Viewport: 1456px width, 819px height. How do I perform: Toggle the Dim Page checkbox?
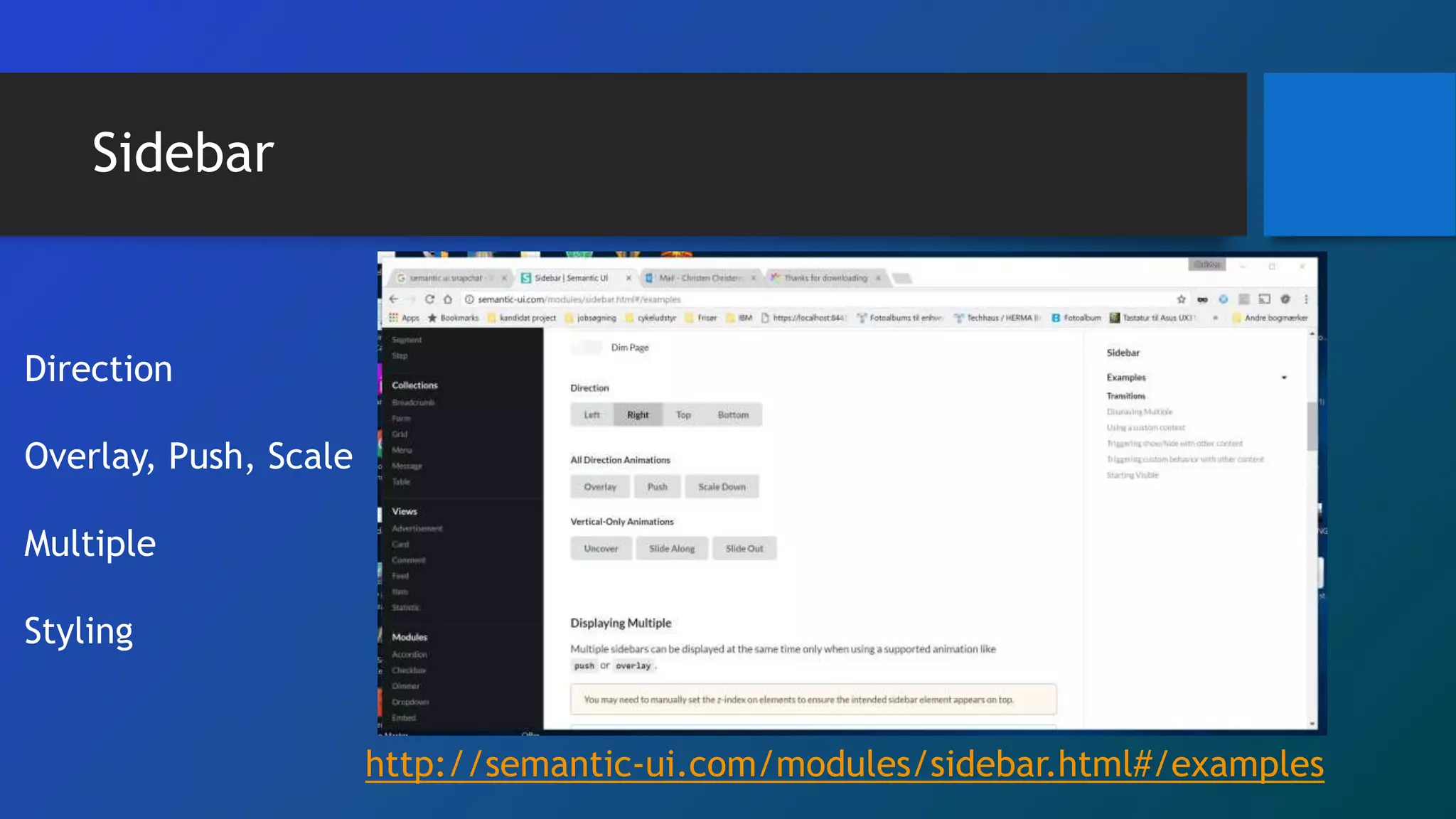click(588, 347)
